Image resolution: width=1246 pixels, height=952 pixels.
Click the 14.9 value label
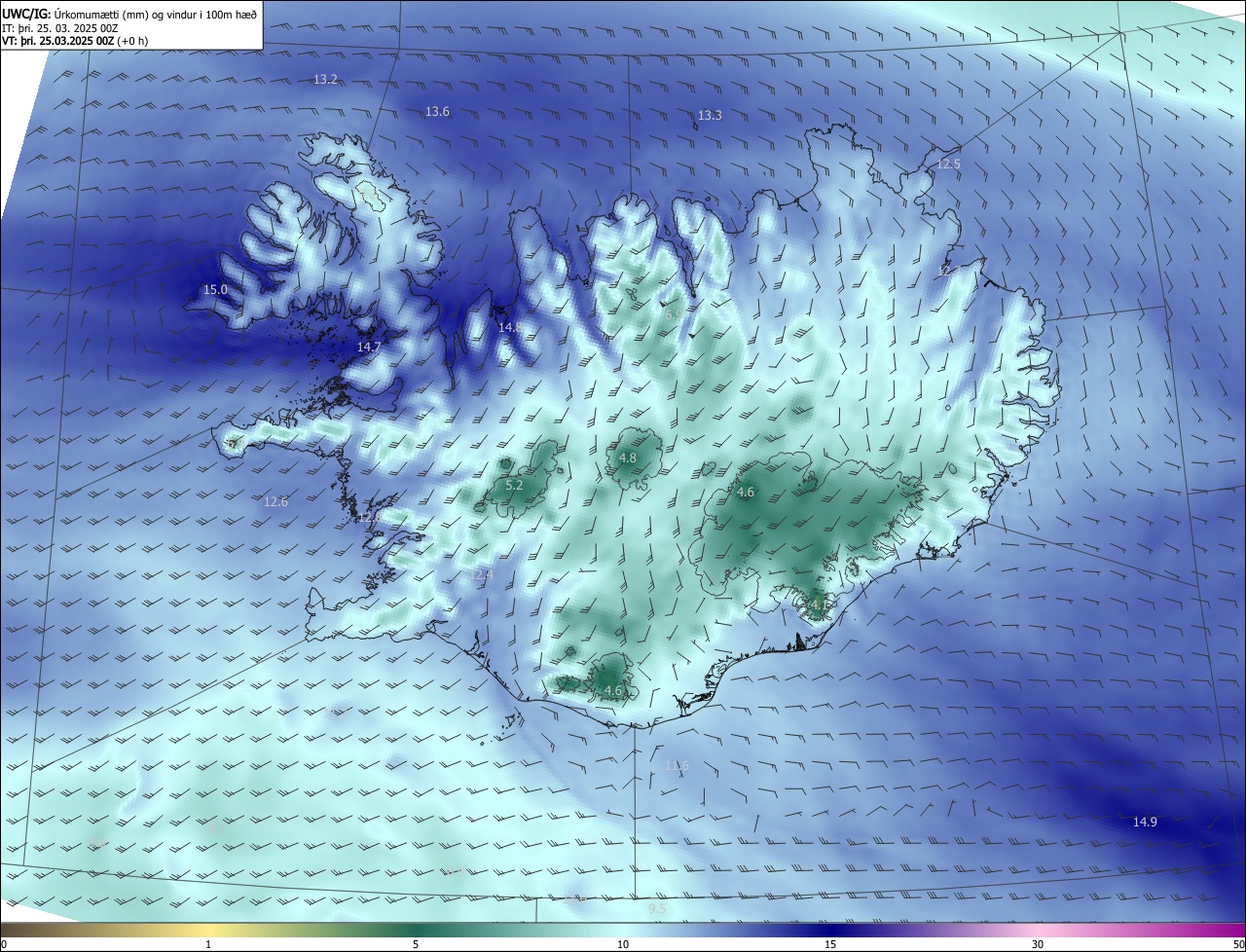coord(1145,823)
